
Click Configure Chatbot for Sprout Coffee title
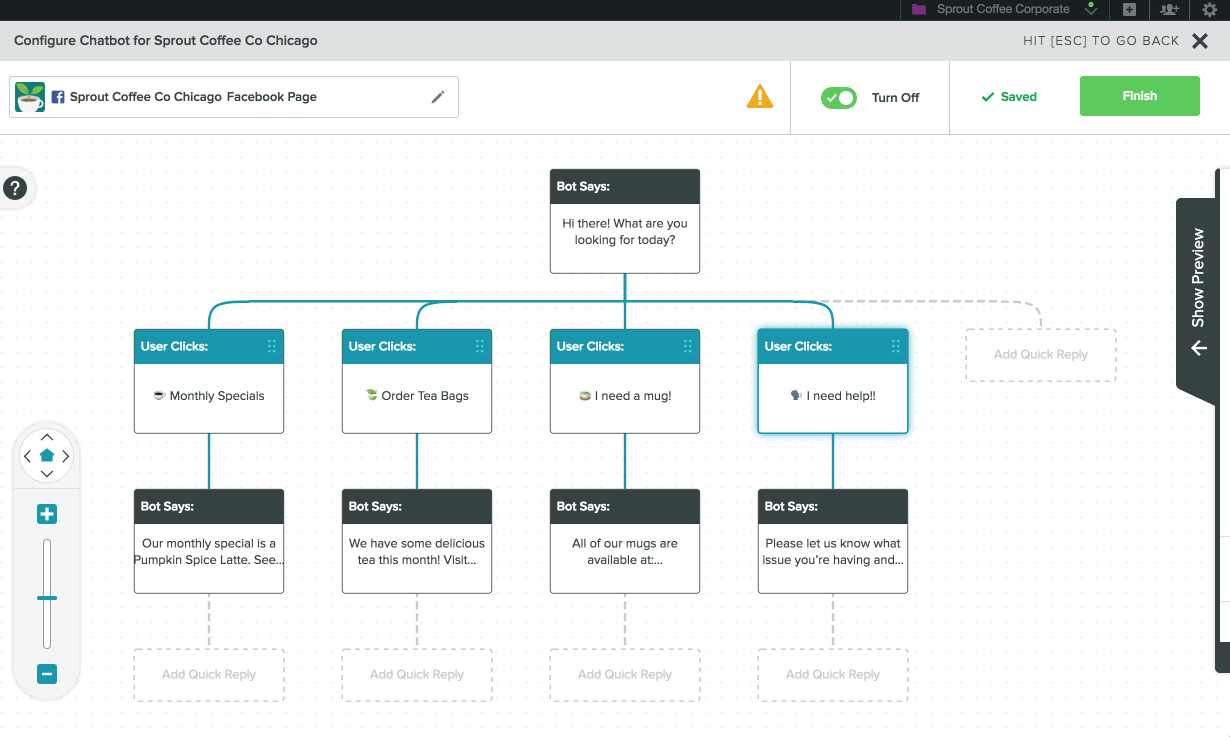(166, 41)
